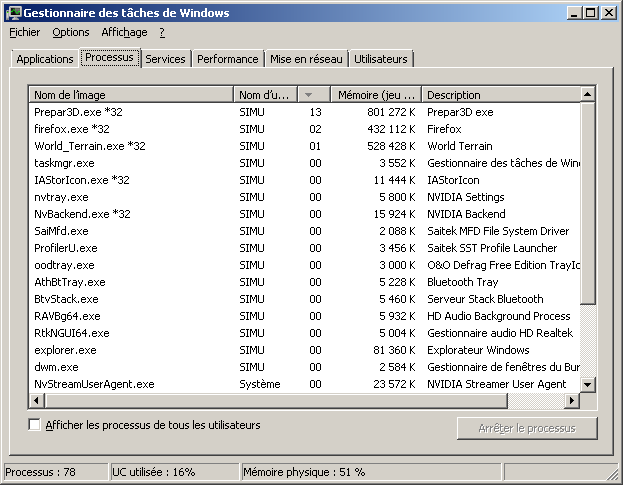
Task: Select the dwm.exe process
Action: pos(305,367)
